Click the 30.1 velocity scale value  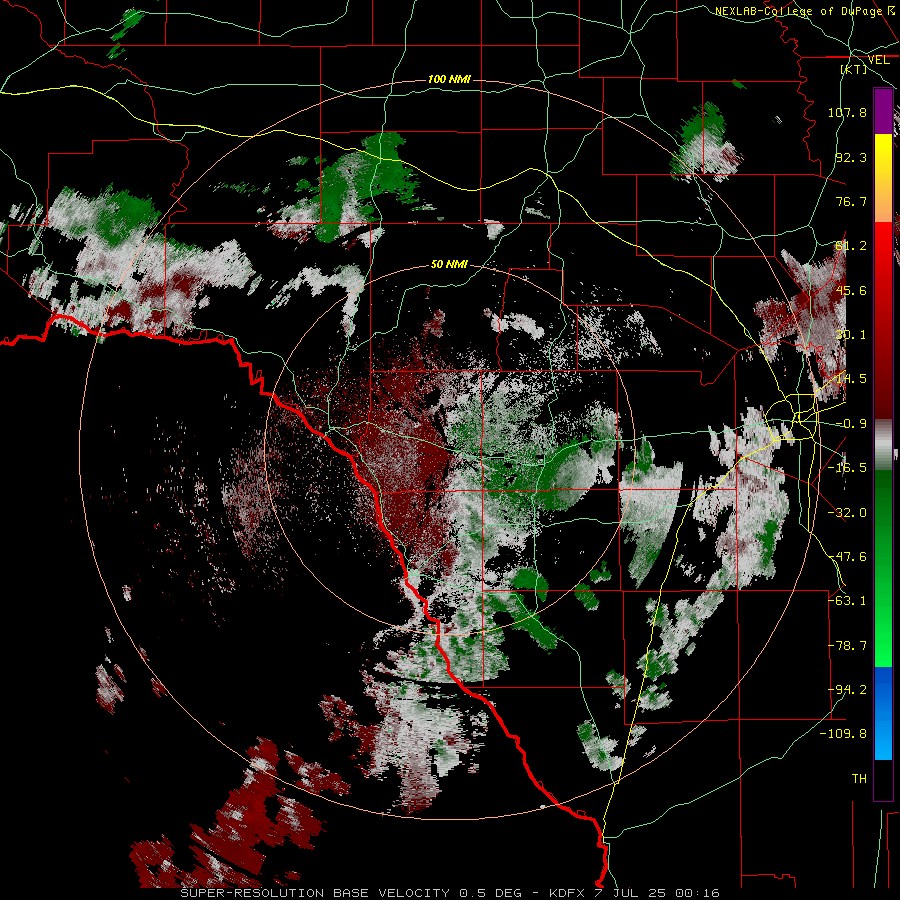tap(851, 335)
